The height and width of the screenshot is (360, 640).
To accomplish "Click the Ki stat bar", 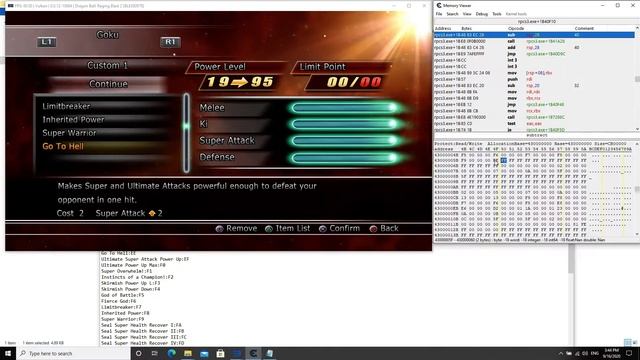I will [345, 124].
